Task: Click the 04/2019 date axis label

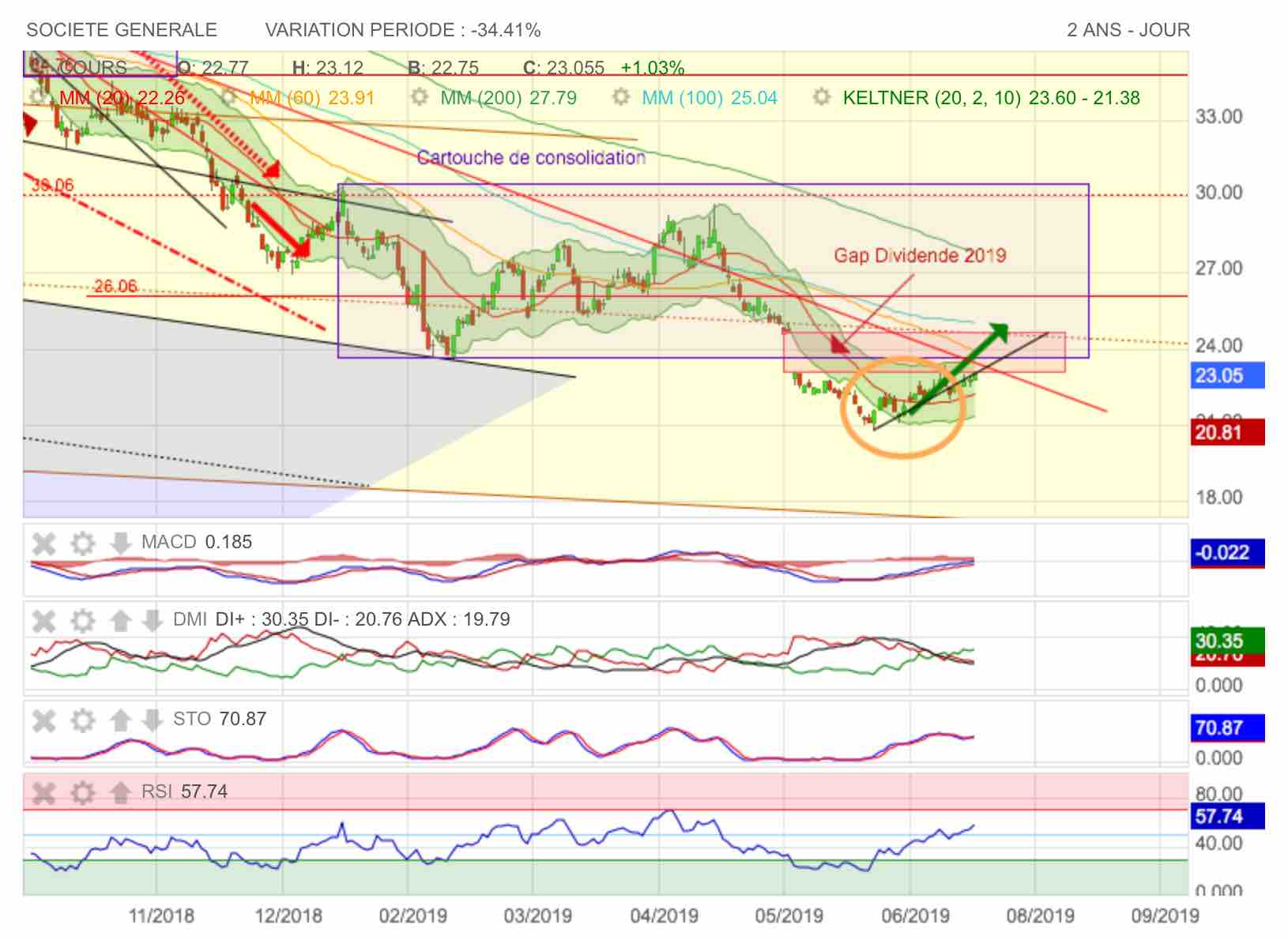Action: point(664,916)
